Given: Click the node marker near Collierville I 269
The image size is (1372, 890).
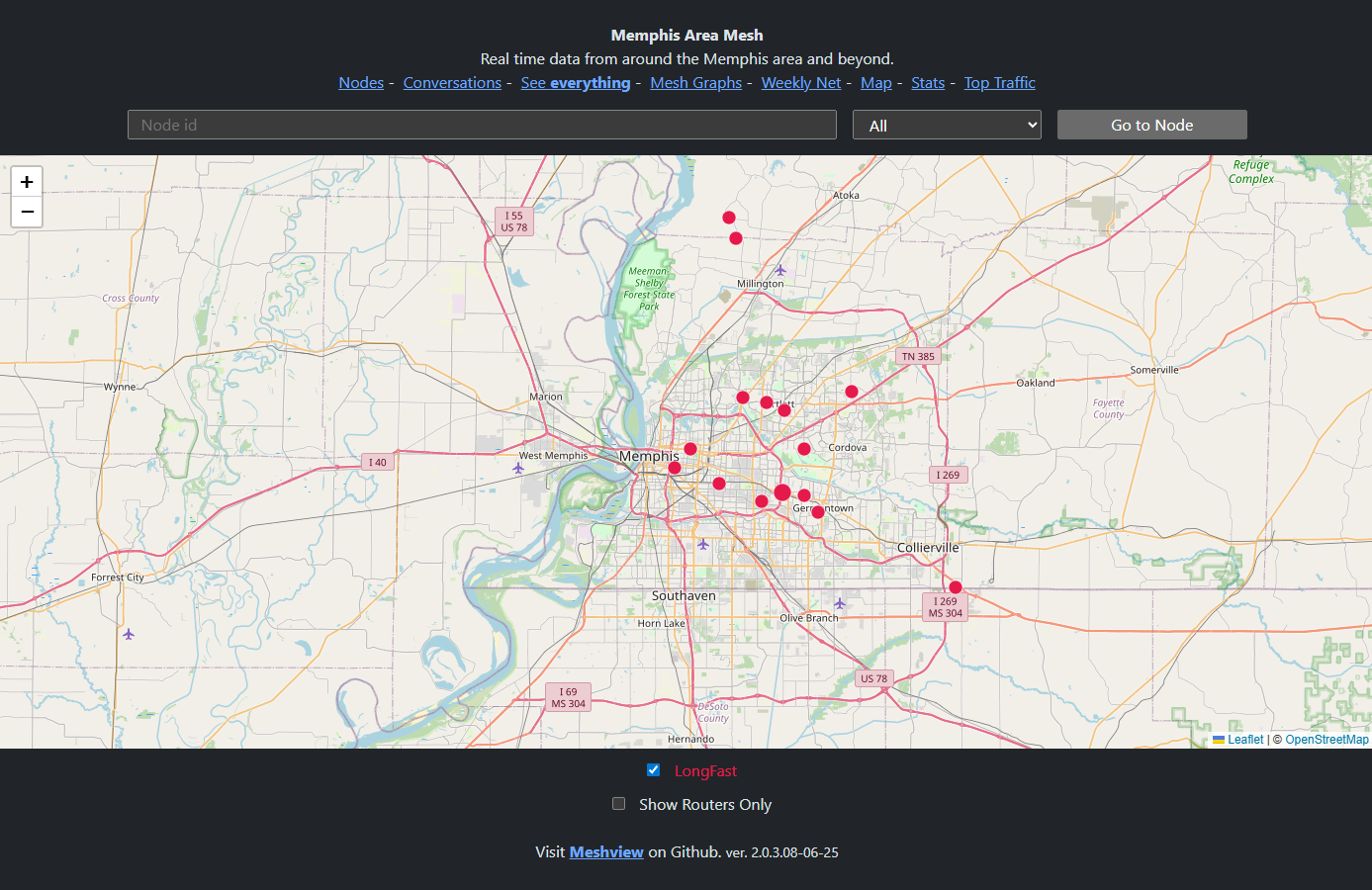Looking at the screenshot, I should 956,587.
